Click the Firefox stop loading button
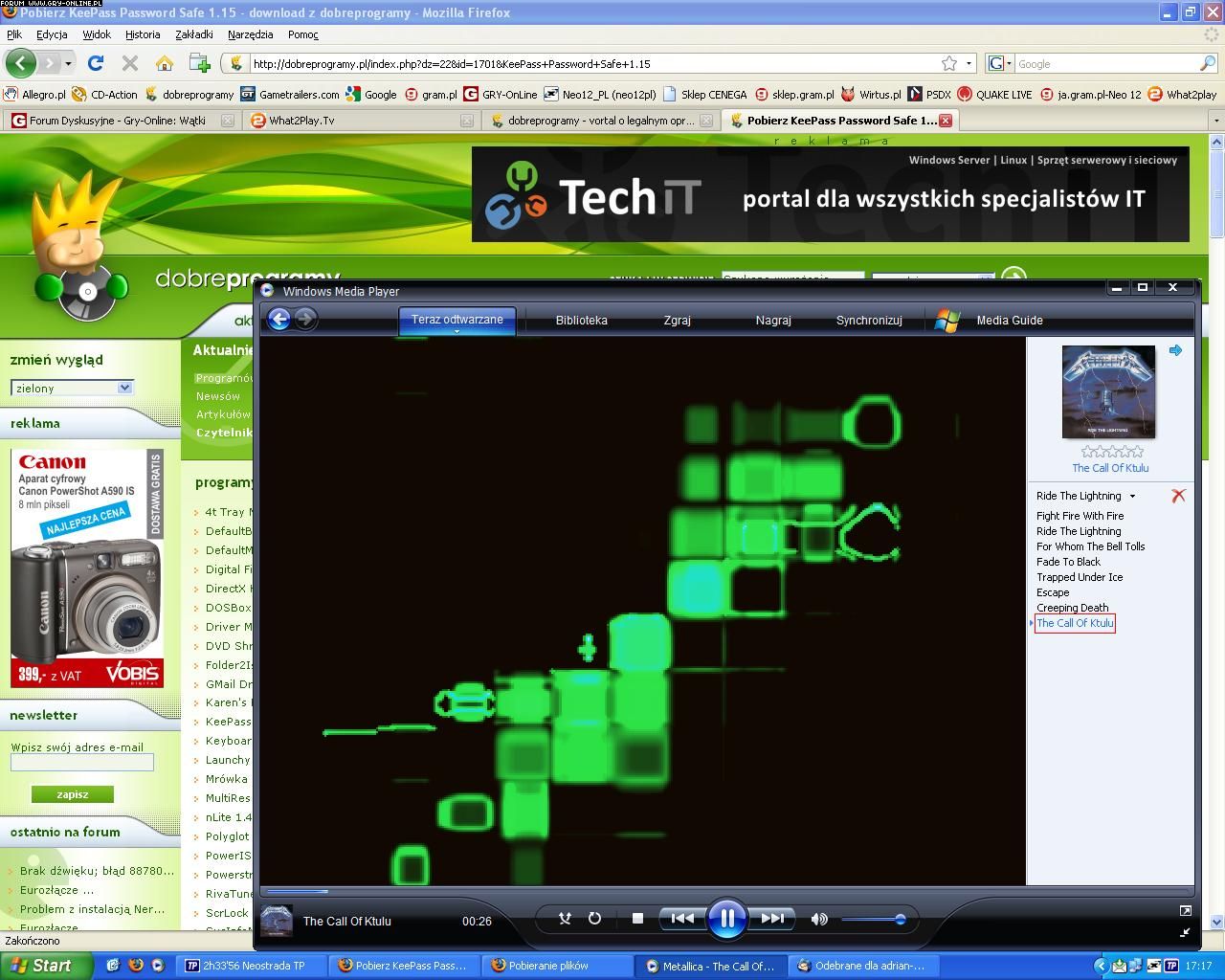This screenshot has width=1225, height=980. coord(130,63)
